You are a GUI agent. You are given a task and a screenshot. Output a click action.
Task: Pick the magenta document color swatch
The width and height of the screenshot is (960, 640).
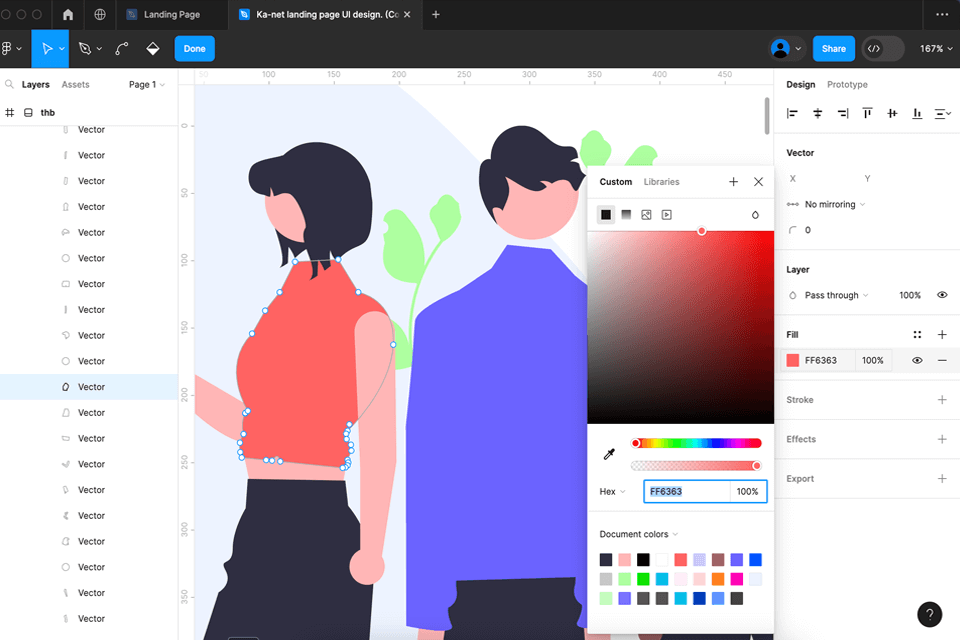tap(737, 579)
